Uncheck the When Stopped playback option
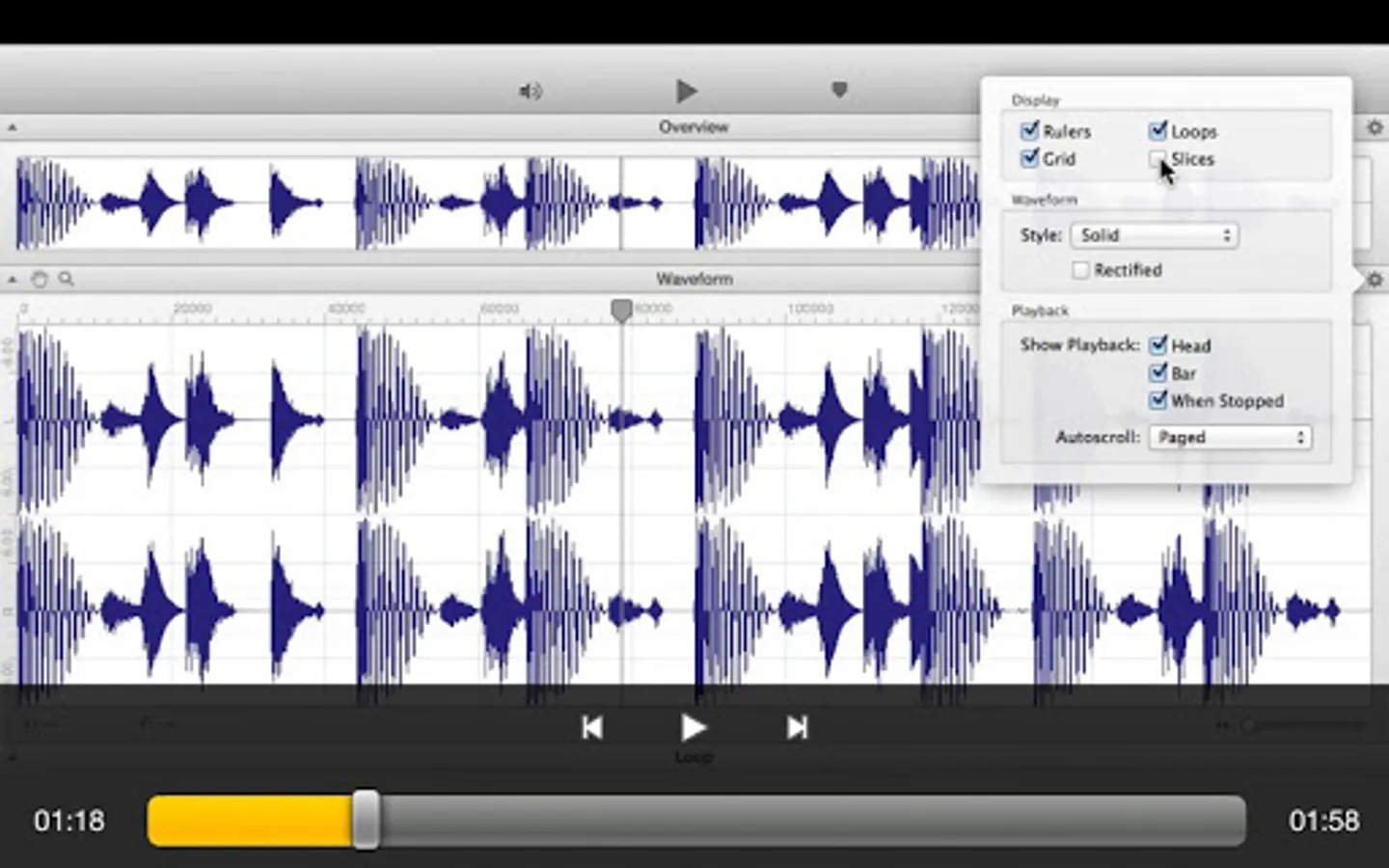Screen dimensions: 1389x868 [1158, 400]
